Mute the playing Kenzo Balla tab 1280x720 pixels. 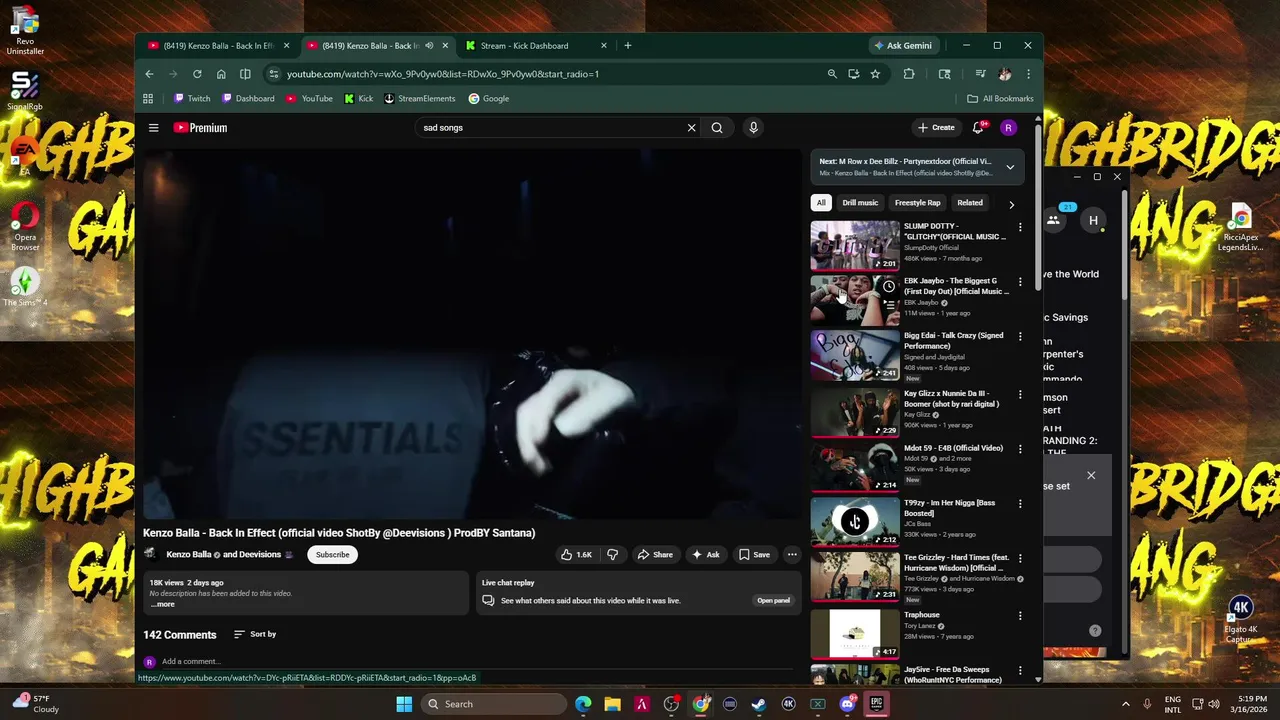pyautogui.click(x=429, y=46)
